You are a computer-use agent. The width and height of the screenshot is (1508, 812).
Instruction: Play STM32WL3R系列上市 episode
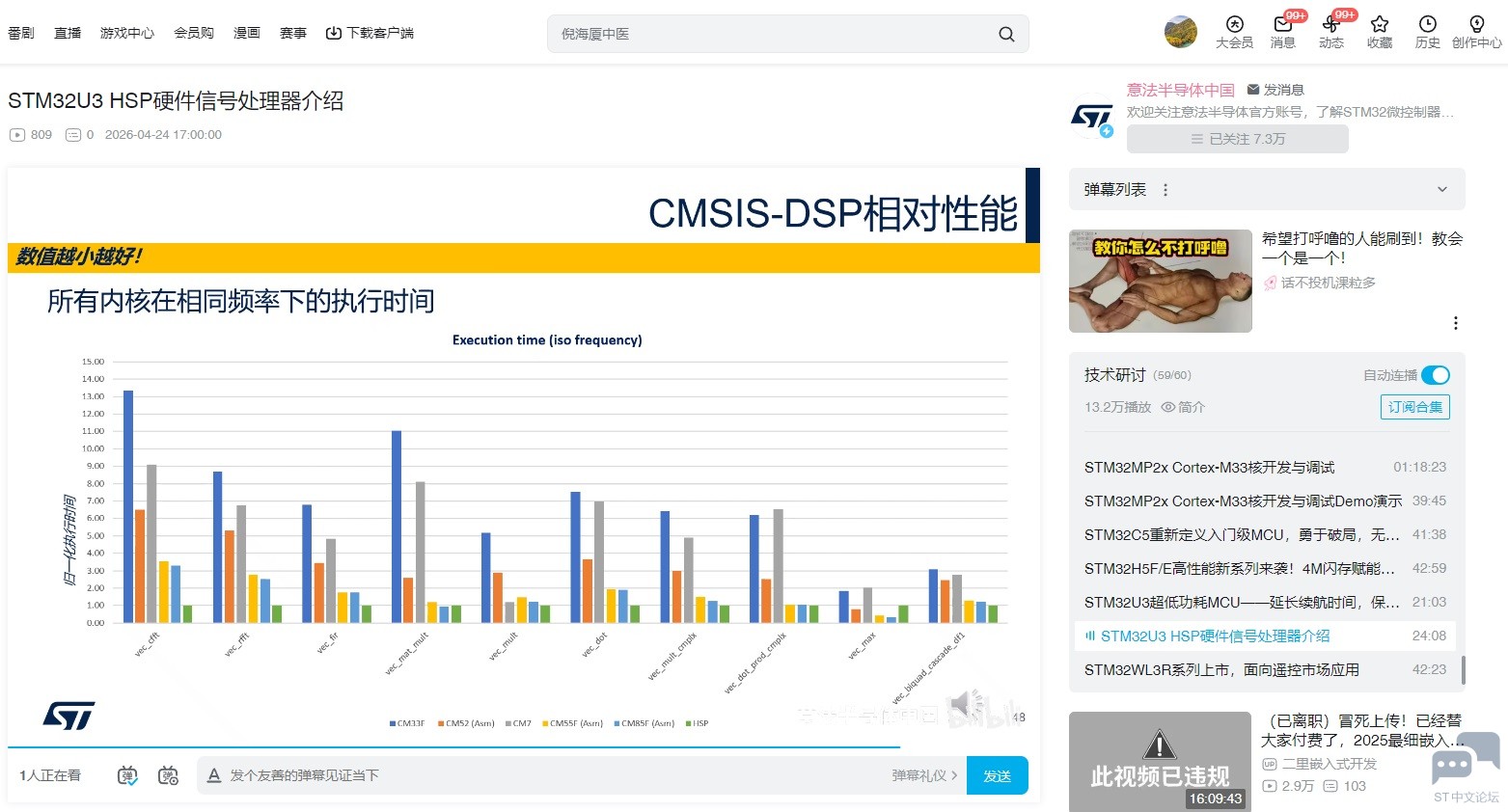point(1265,670)
